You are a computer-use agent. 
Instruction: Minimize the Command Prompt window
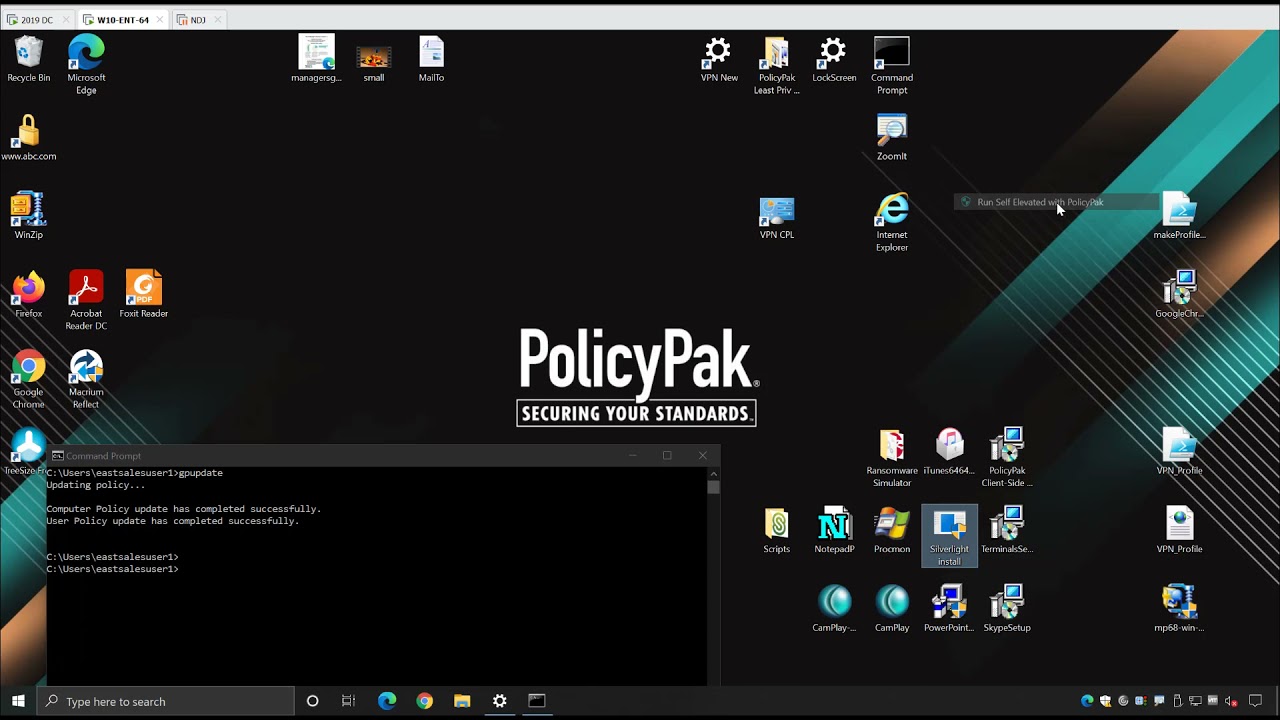click(632, 456)
